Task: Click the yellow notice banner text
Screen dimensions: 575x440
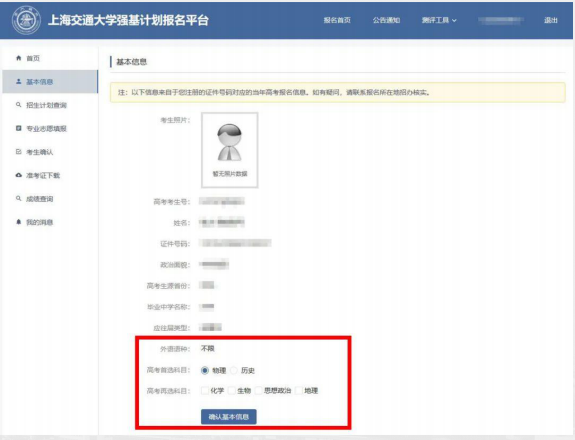Action: pos(274,92)
